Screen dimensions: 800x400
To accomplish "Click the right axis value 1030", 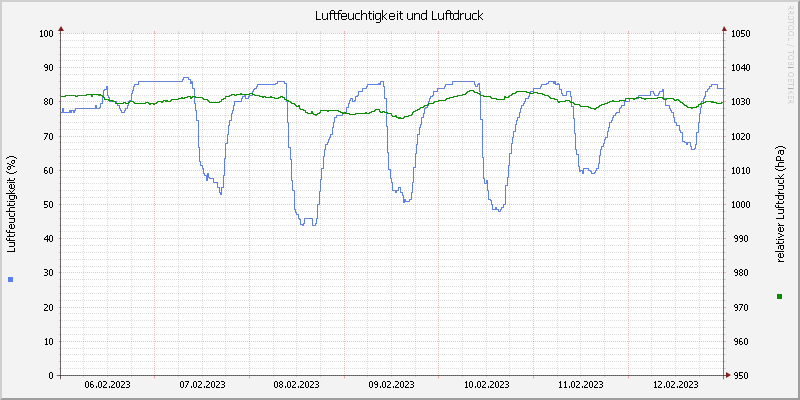I will coord(740,102).
